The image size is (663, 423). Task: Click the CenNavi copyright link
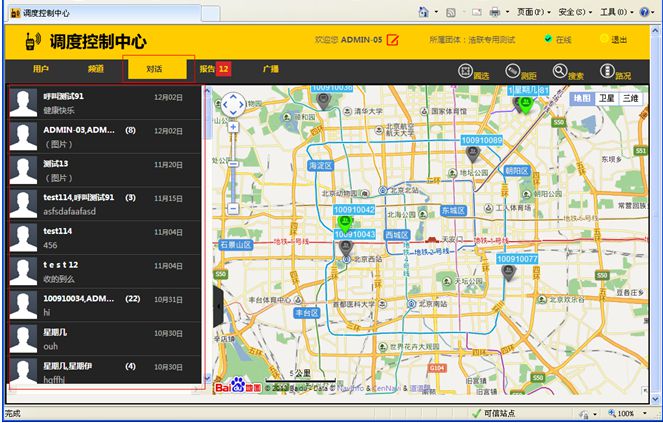pyautogui.click(x=387, y=388)
